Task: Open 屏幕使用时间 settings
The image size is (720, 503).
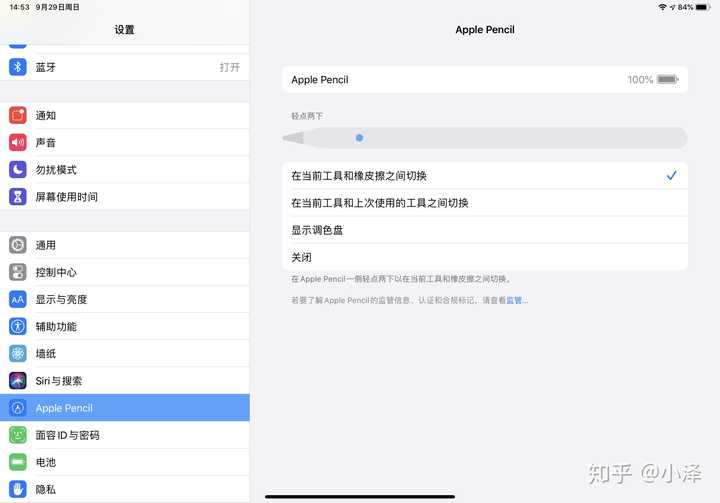Action: 124,197
